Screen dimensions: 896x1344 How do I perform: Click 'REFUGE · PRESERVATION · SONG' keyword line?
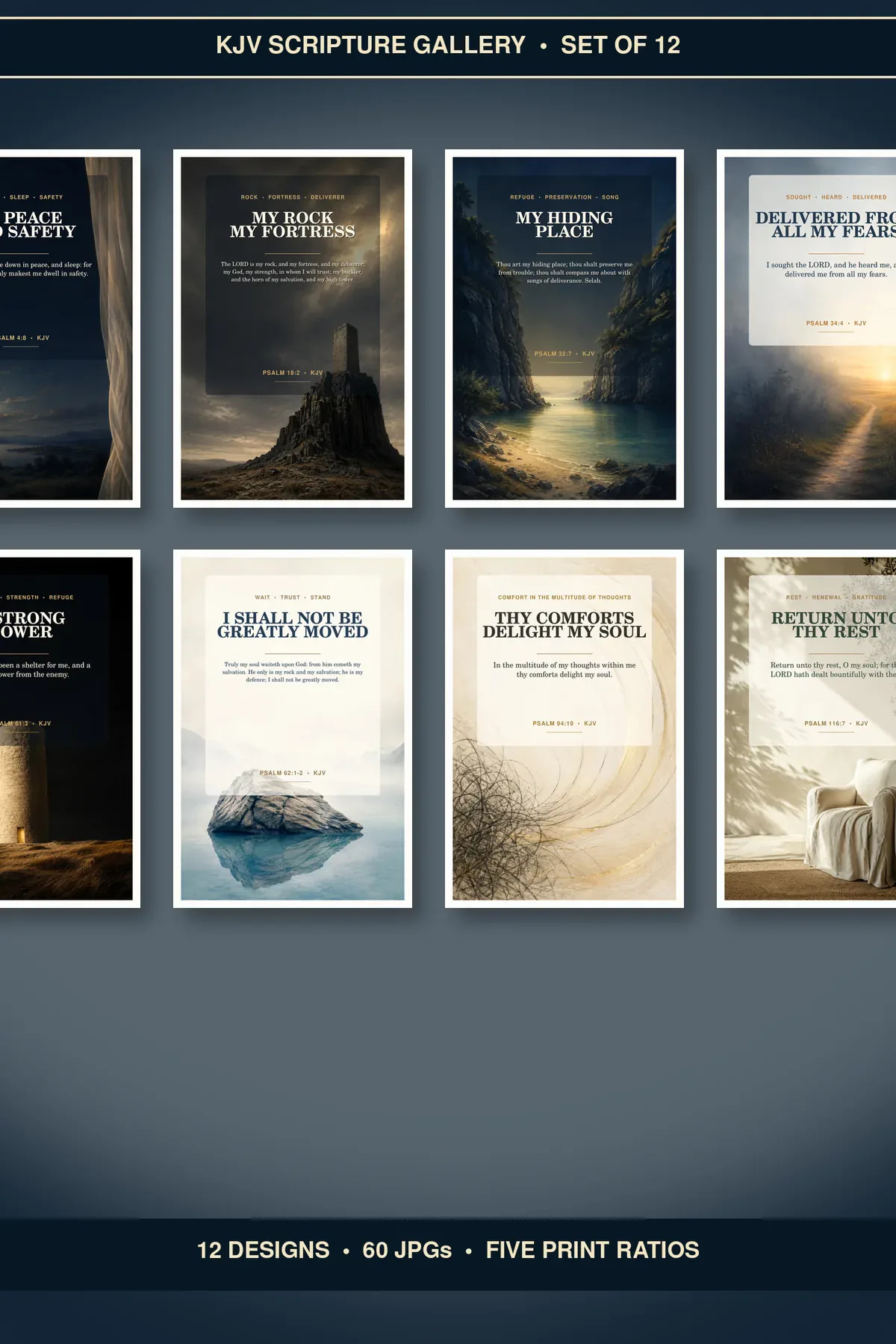pyautogui.click(x=564, y=197)
